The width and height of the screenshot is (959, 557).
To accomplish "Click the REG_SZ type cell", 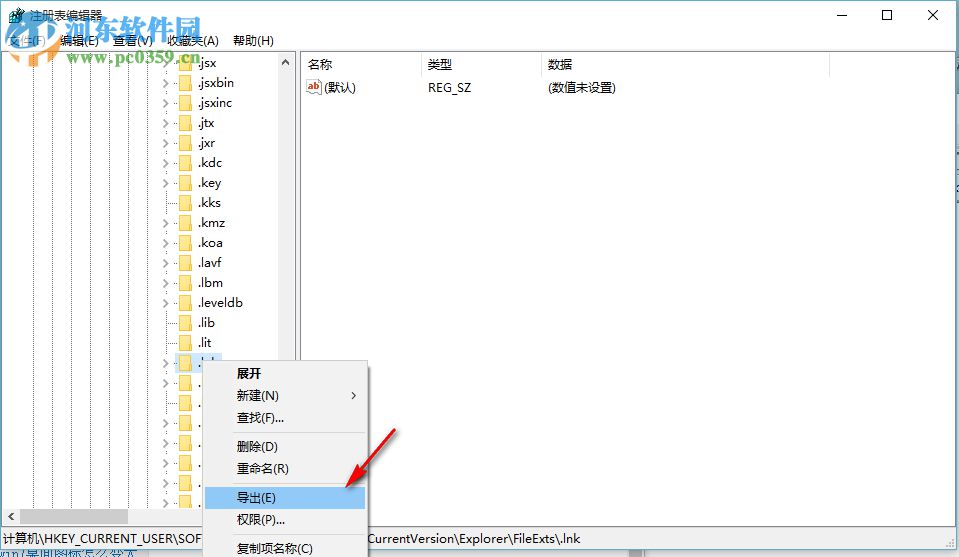I will click(450, 87).
